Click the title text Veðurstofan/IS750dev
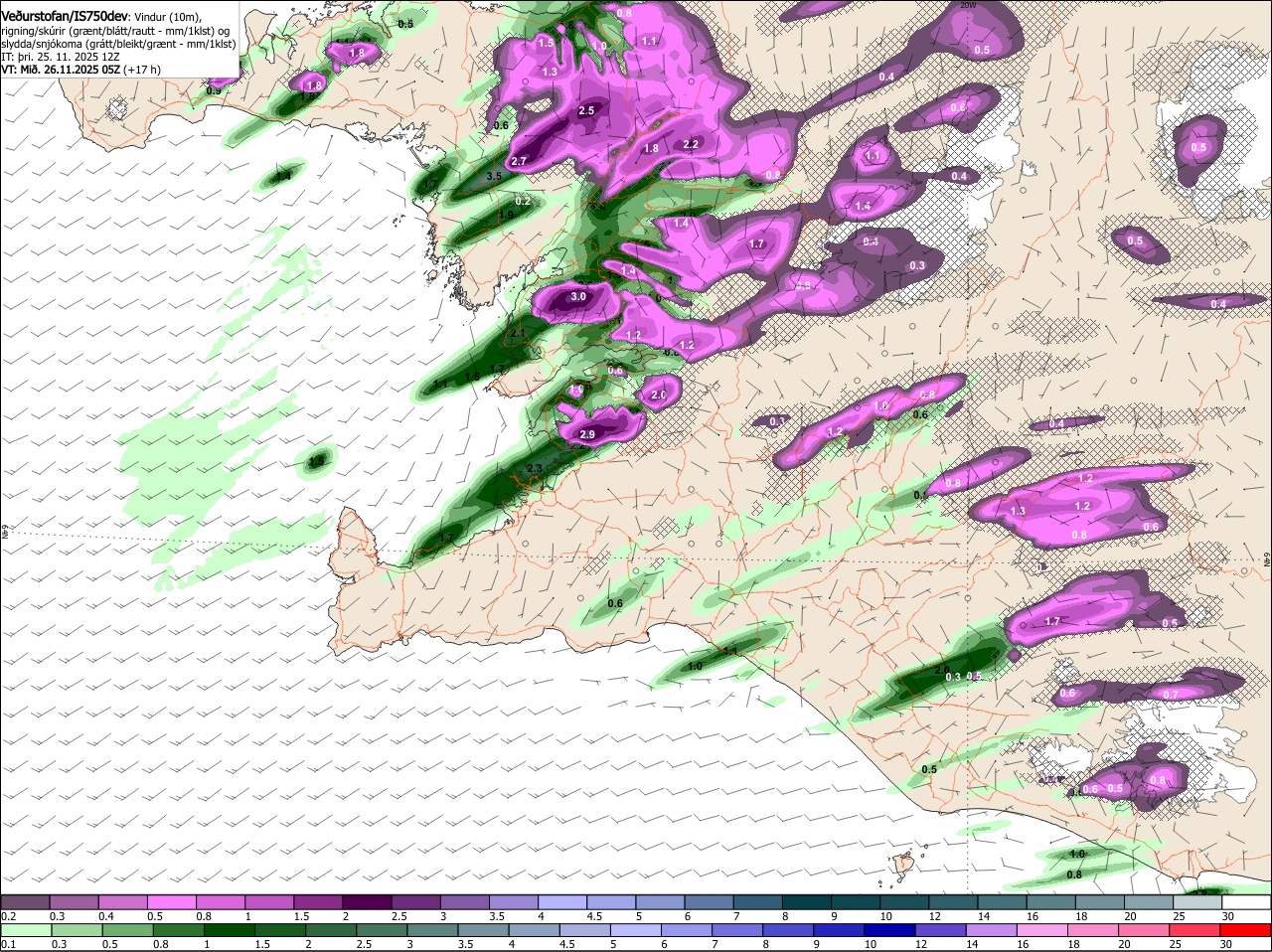 65,16
